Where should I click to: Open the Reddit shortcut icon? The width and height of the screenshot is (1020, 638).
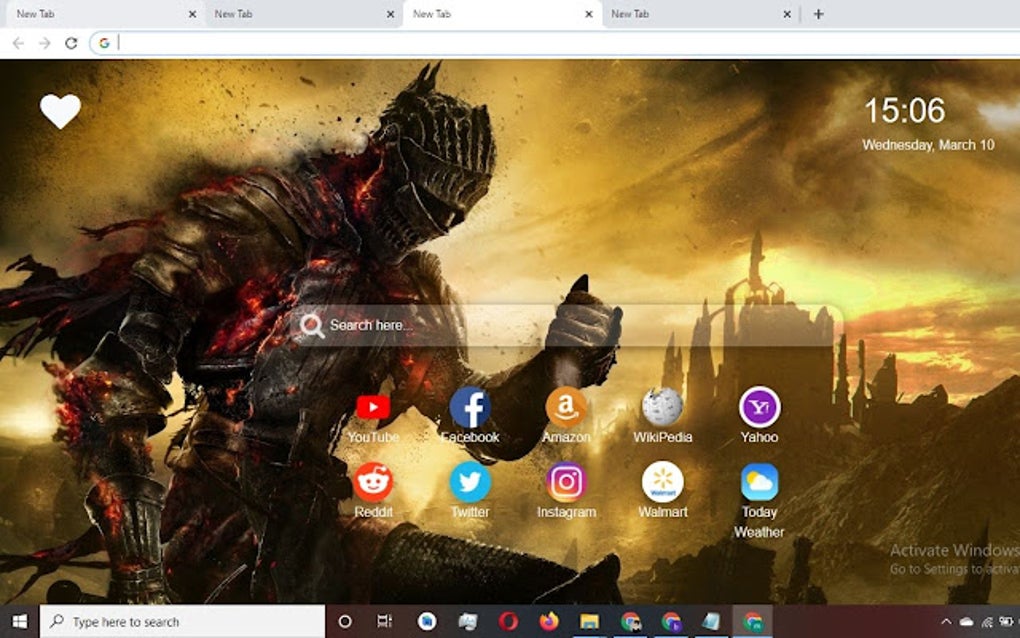point(373,482)
